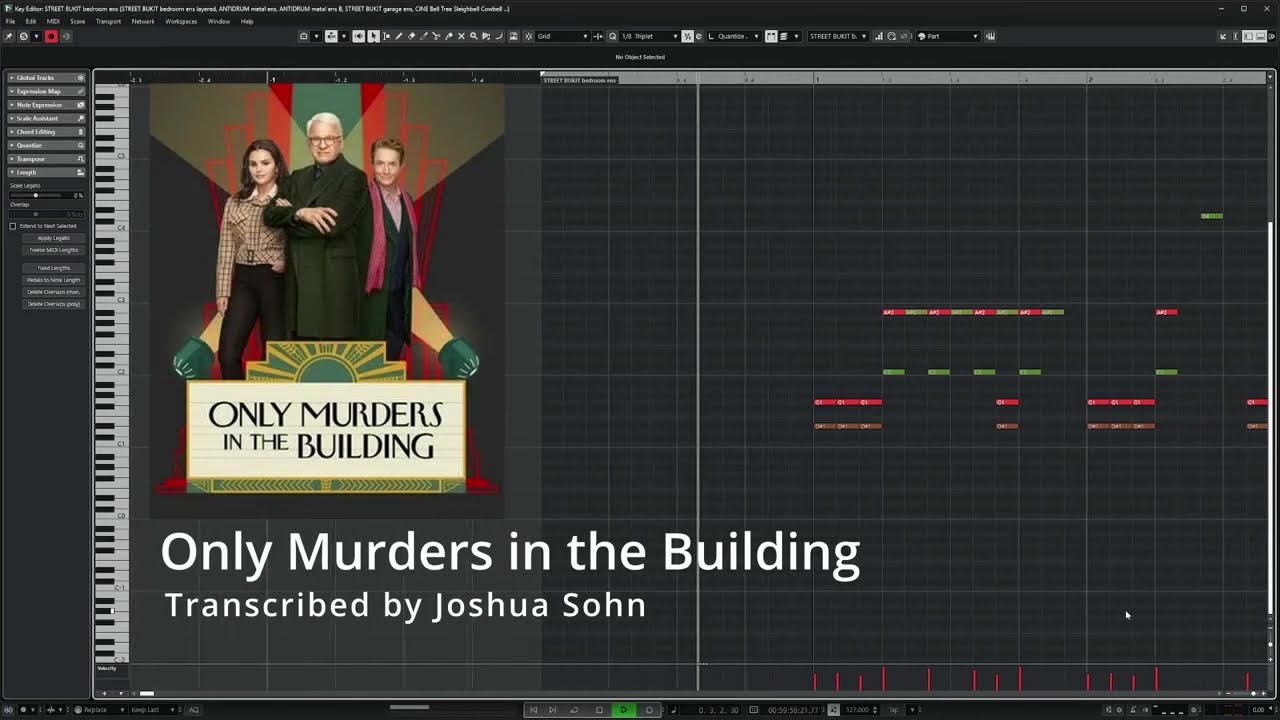The image size is (1280, 720).
Task: Select the Trim tool
Action: (x=423, y=36)
